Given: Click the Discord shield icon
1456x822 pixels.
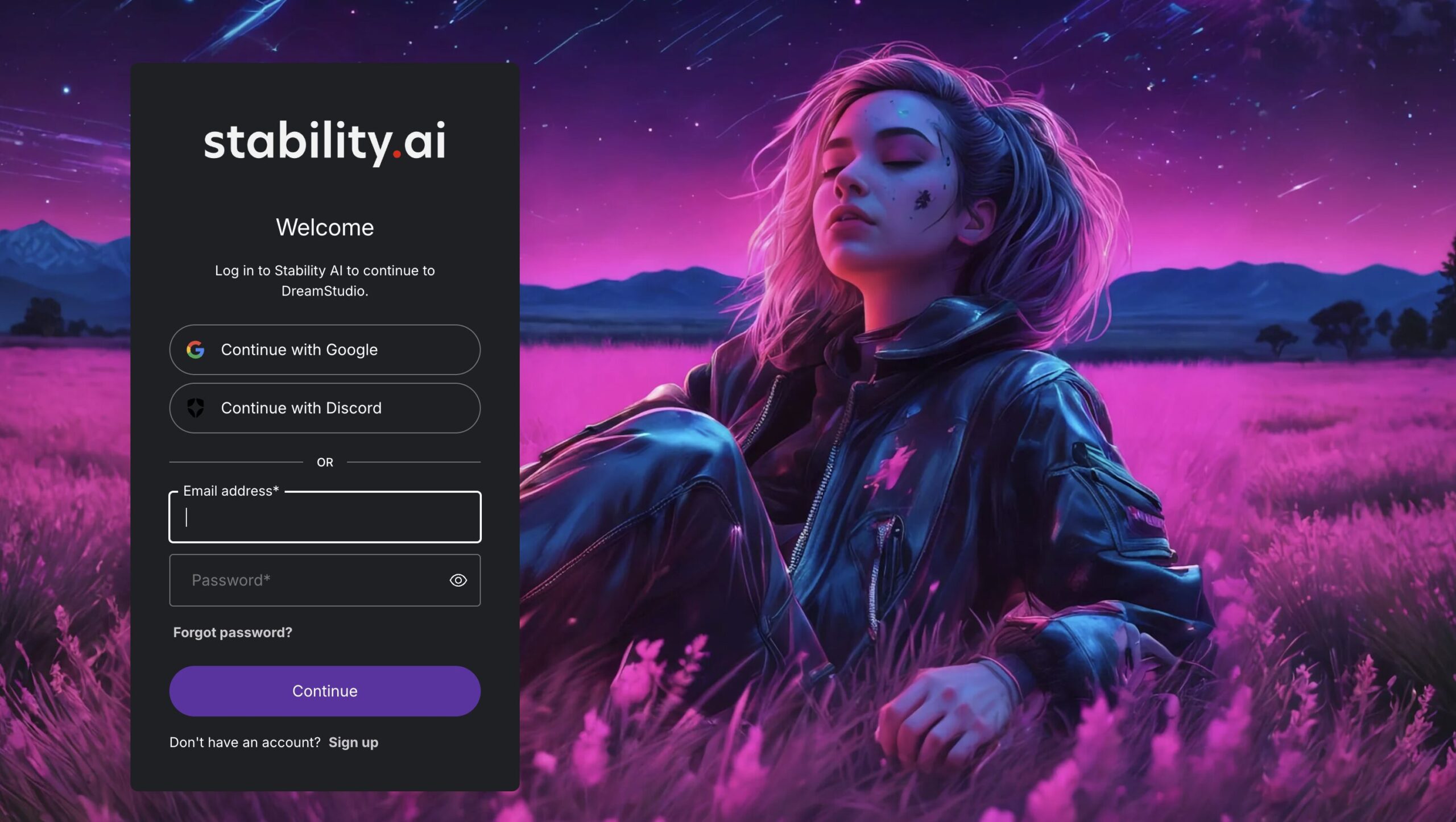Looking at the screenshot, I should tap(195, 408).
